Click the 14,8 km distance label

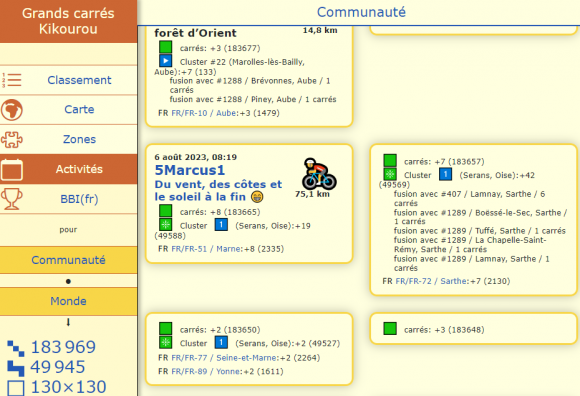320,30
